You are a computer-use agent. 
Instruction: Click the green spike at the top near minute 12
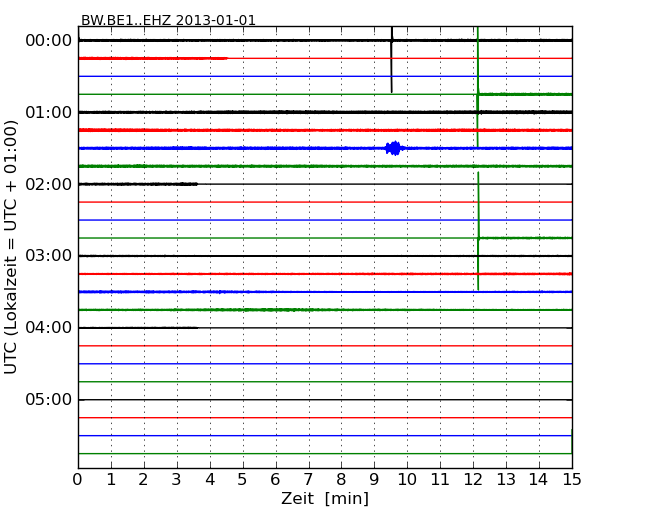[x=478, y=87]
